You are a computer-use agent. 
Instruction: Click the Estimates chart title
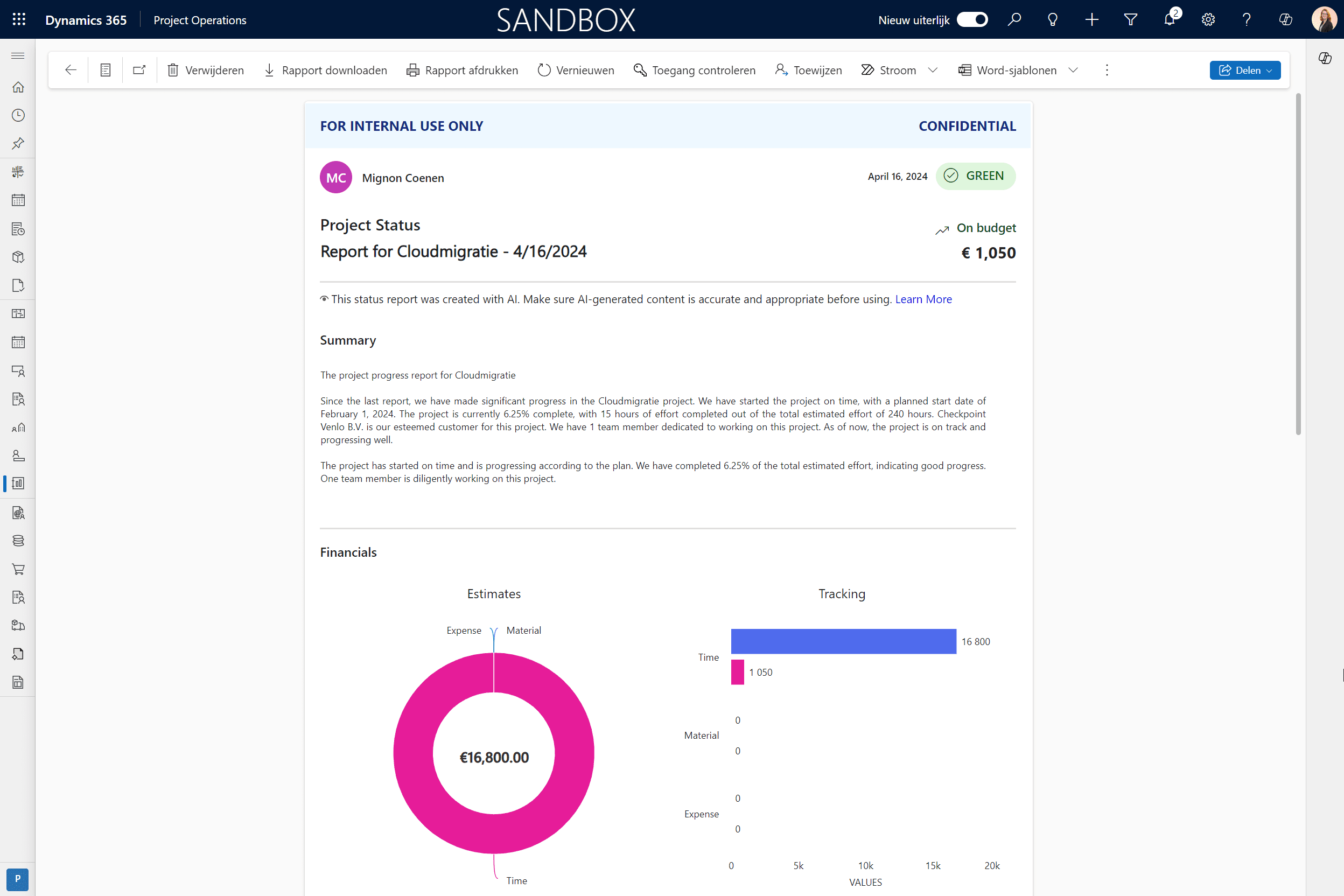click(494, 594)
